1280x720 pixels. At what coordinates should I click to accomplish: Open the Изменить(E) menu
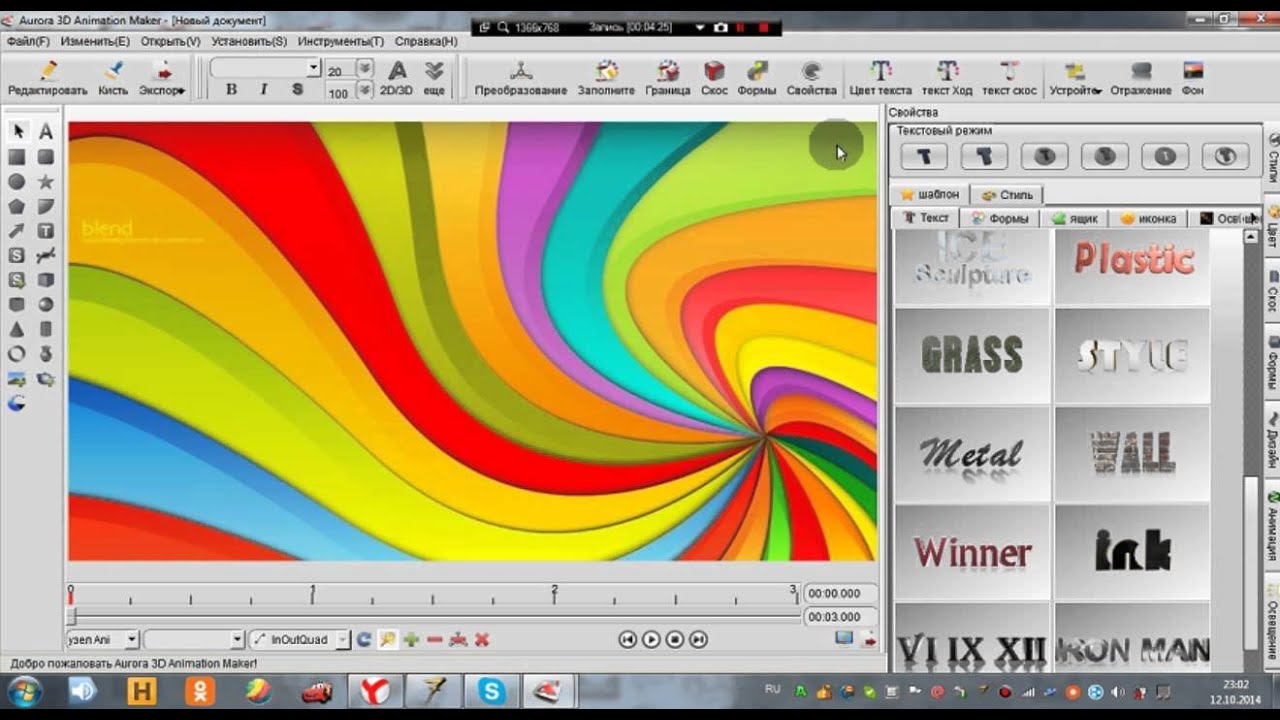(95, 41)
